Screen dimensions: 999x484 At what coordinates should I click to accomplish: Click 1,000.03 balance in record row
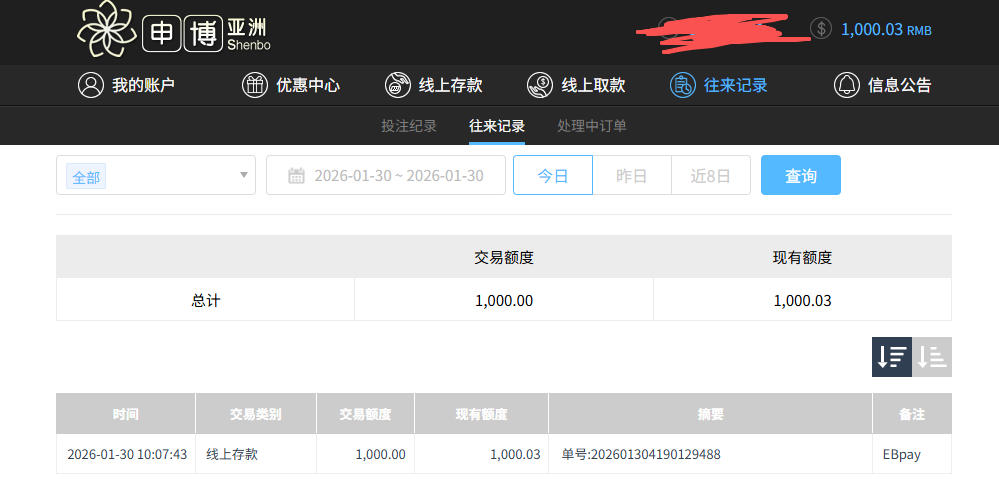515,455
